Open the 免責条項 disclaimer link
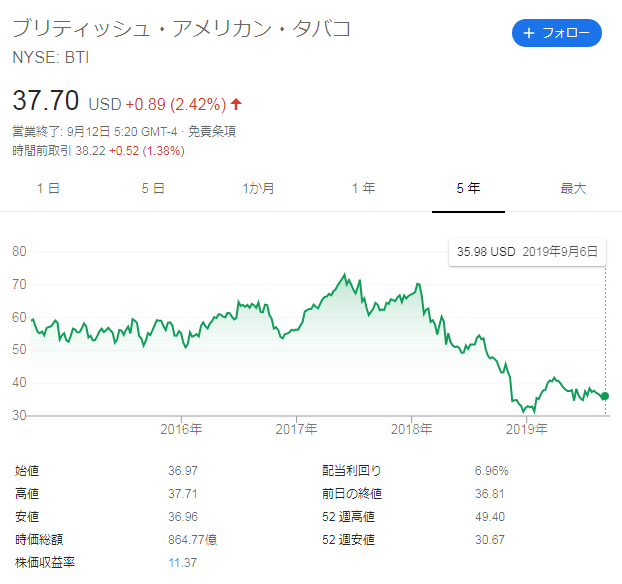Viewport: 622px width, 584px height. [x=213, y=131]
